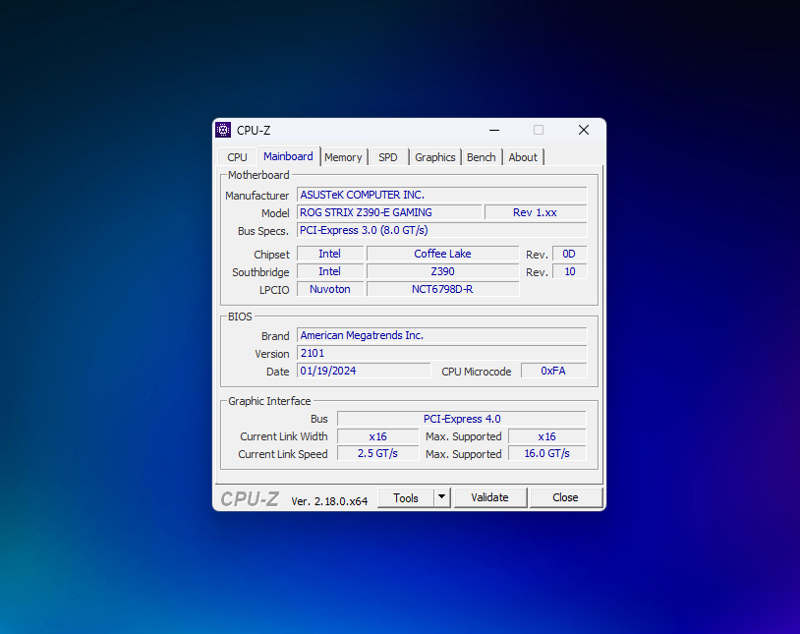Image resolution: width=800 pixels, height=634 pixels.
Task: Open the Tools menu button
Action: 408,497
